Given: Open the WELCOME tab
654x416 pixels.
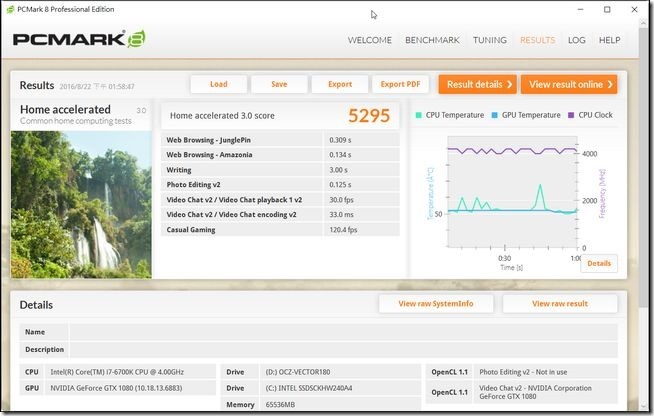Looking at the screenshot, I should 370,40.
